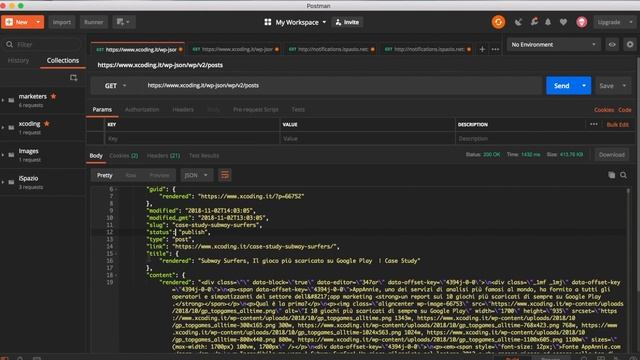Image resolution: width=640 pixels, height=360 pixels.
Task: Open the New button dropdown arrow
Action: (38, 22)
